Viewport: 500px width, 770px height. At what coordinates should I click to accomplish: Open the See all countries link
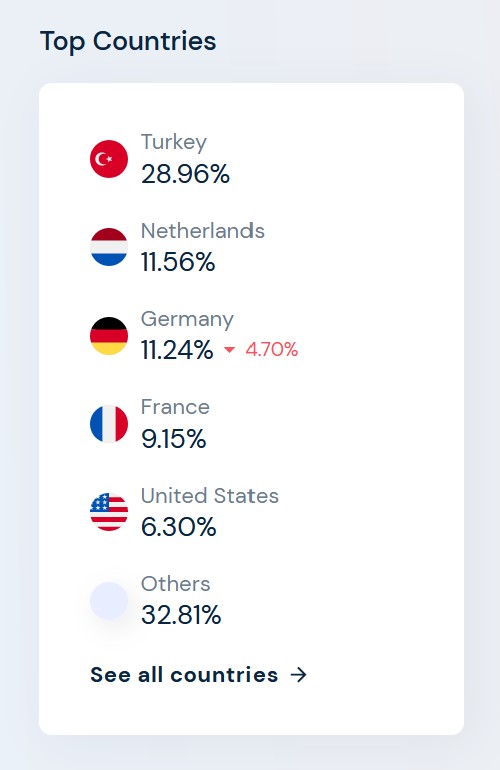(x=199, y=675)
